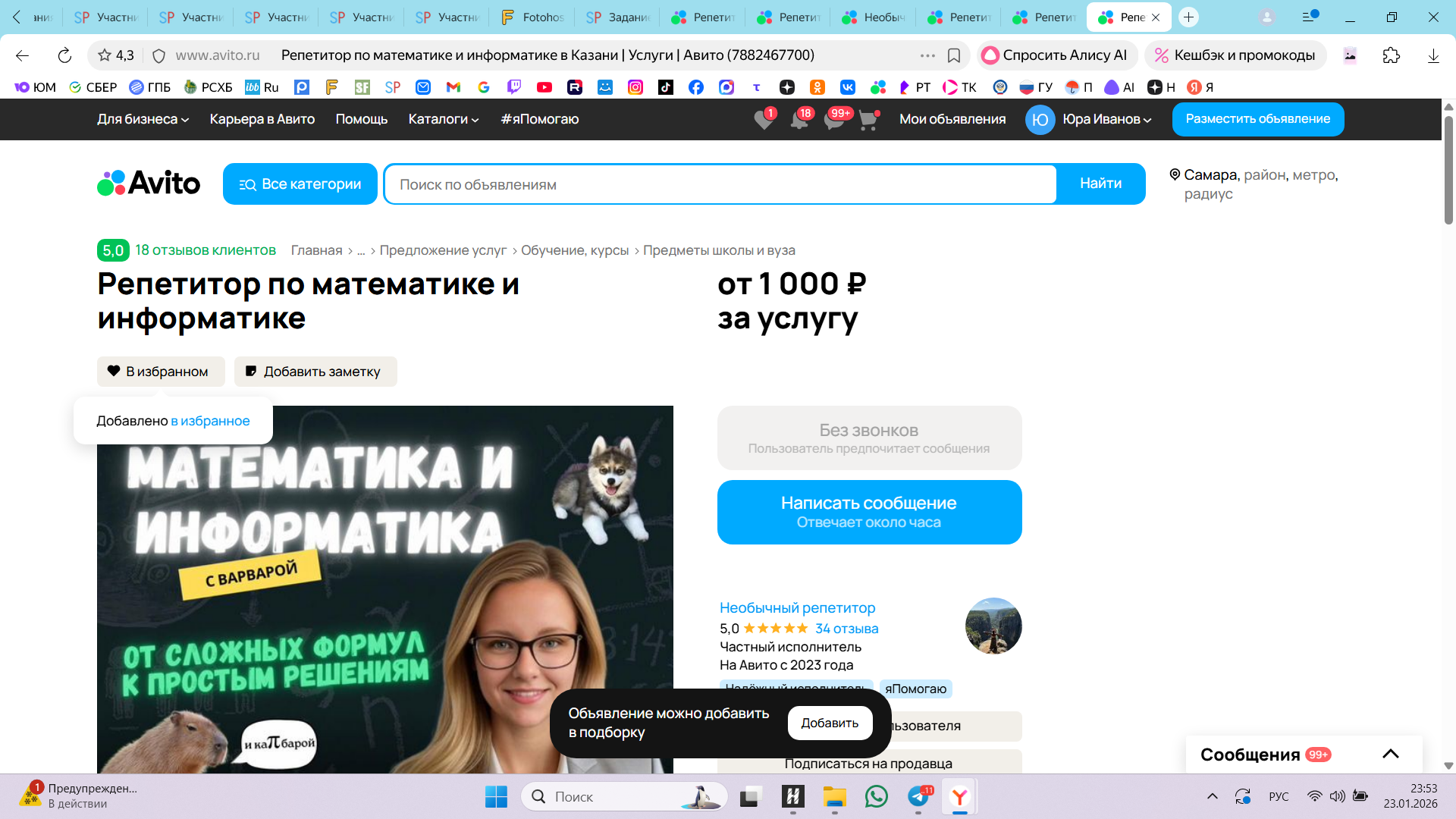Open notifications bell icon
Image resolution: width=1456 pixels, height=819 pixels.
point(799,120)
